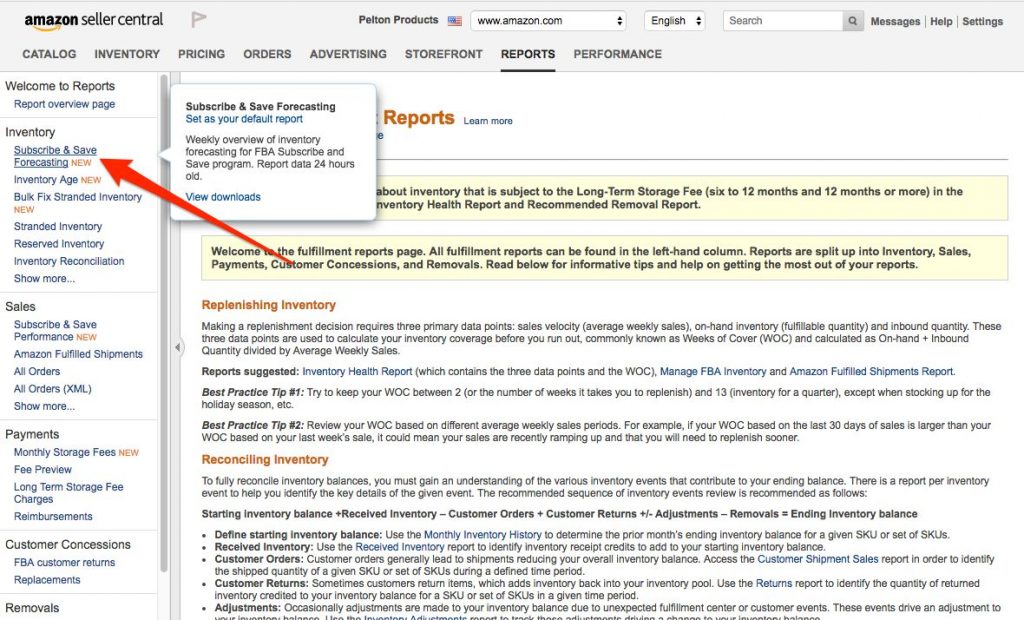The width and height of the screenshot is (1024, 620).
Task: Click Set as your default report
Action: tap(244, 119)
